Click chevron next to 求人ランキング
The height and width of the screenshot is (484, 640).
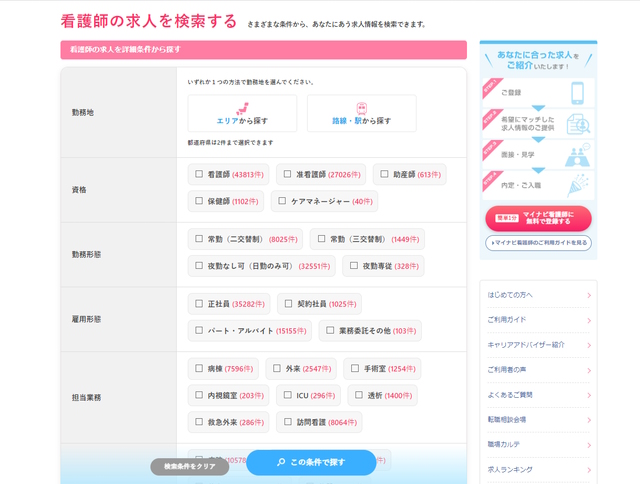(589, 470)
